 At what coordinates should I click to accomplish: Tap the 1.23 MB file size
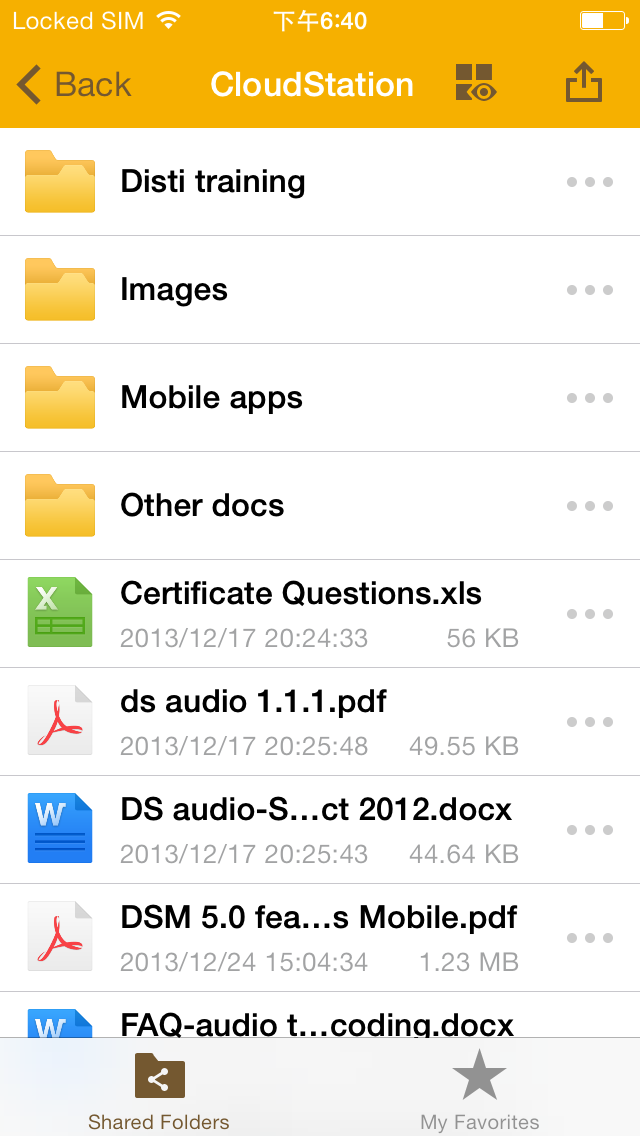[469, 962]
